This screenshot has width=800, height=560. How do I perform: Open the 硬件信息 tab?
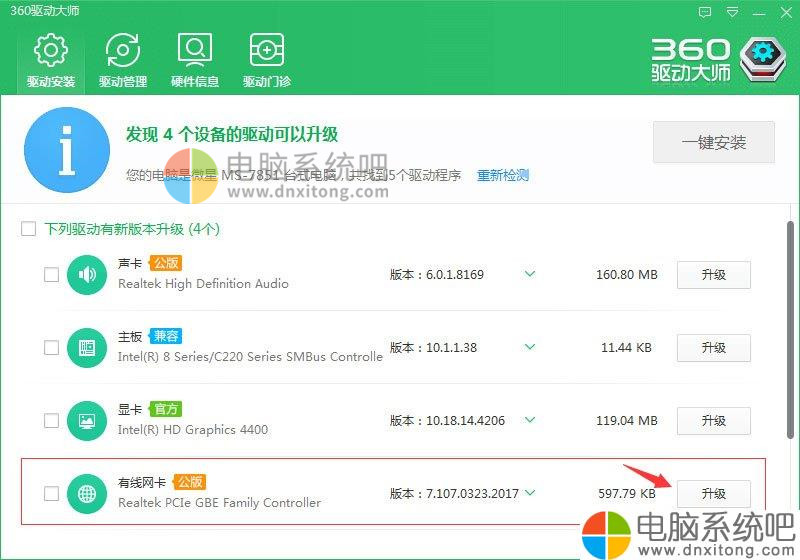point(194,60)
